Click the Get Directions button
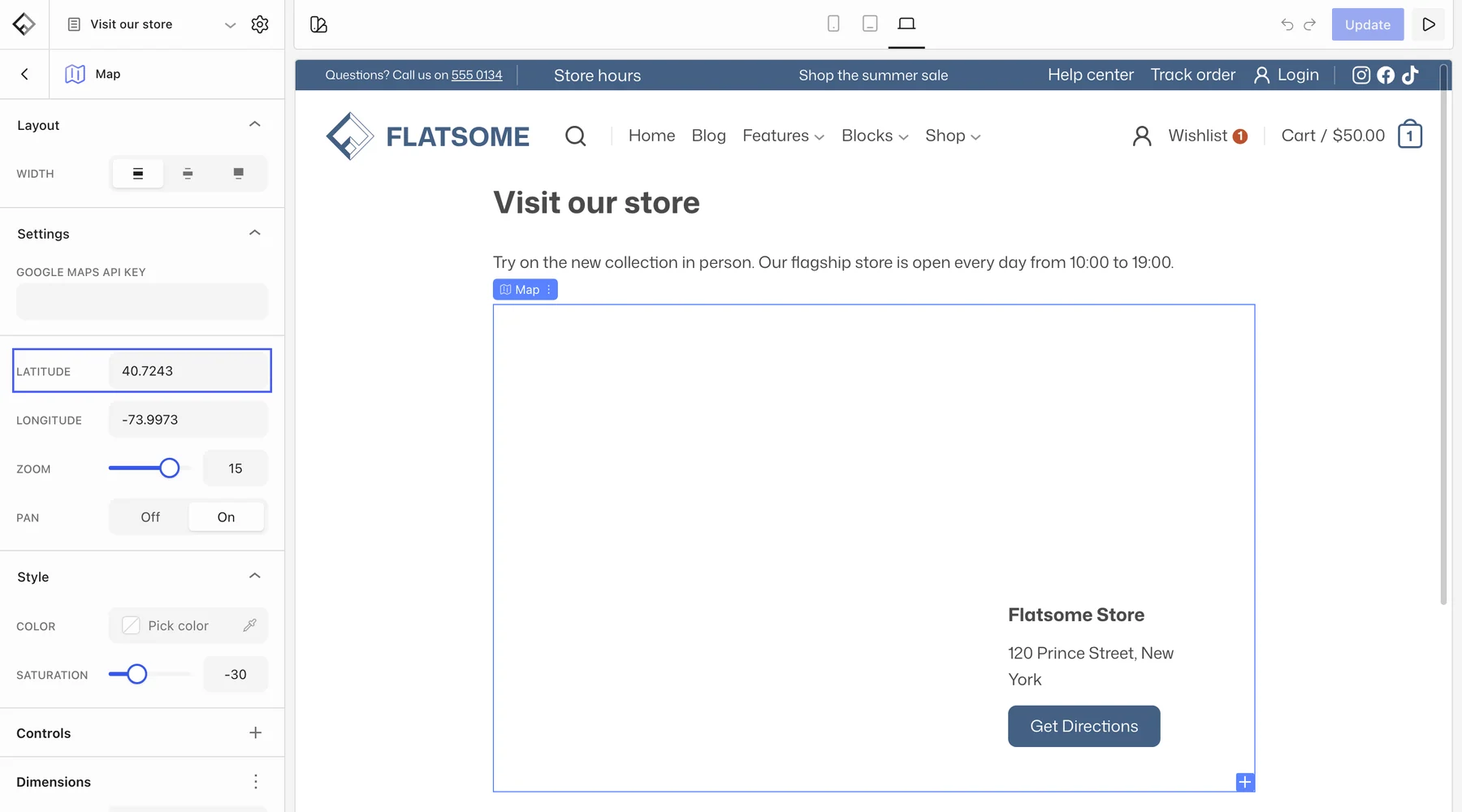 1084,726
